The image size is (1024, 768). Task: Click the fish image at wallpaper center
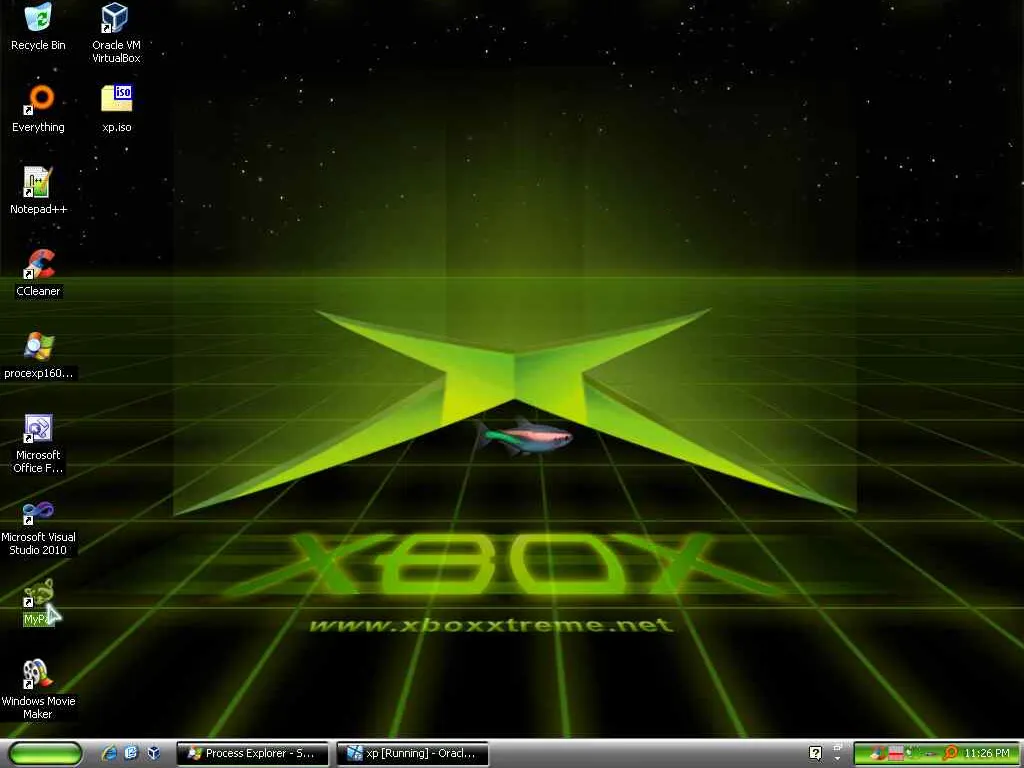tap(524, 436)
